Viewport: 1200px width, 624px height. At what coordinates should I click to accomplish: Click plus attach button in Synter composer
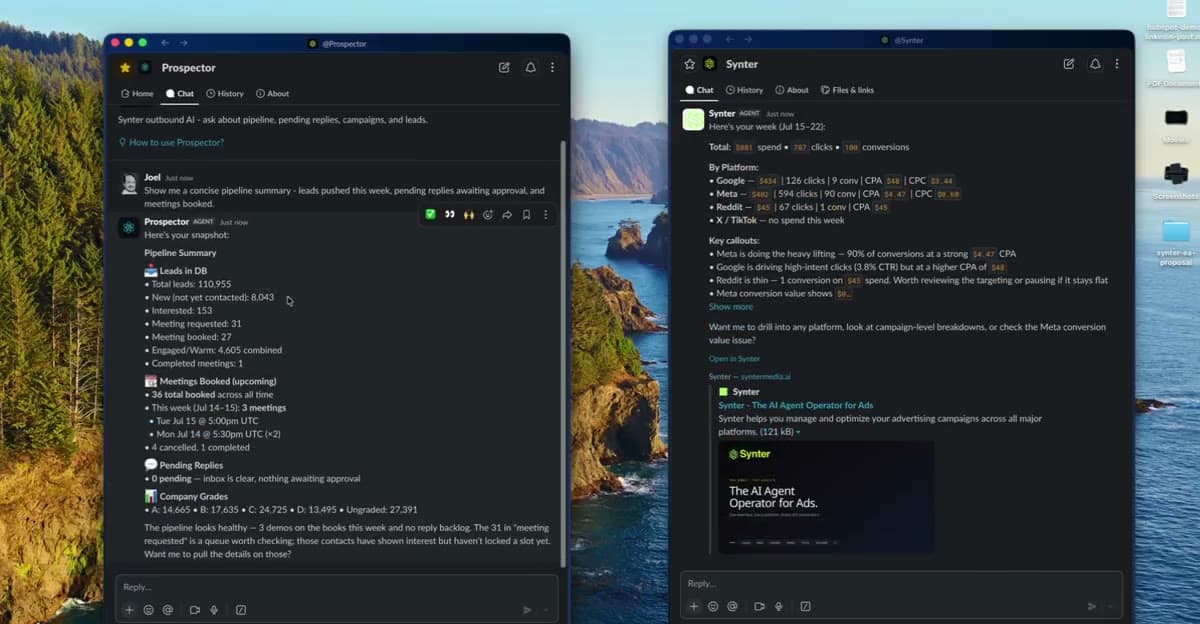coord(694,606)
